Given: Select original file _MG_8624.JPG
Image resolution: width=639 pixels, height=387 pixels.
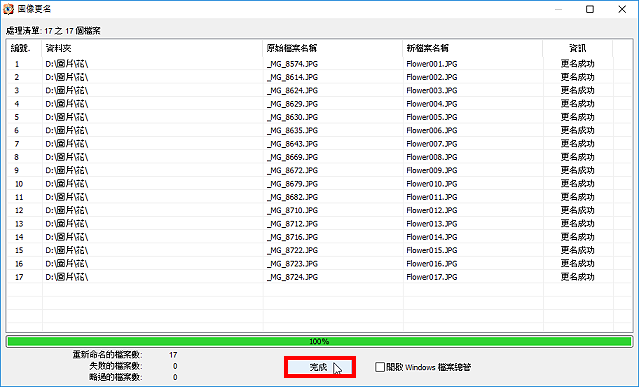Looking at the screenshot, I should (292, 90).
